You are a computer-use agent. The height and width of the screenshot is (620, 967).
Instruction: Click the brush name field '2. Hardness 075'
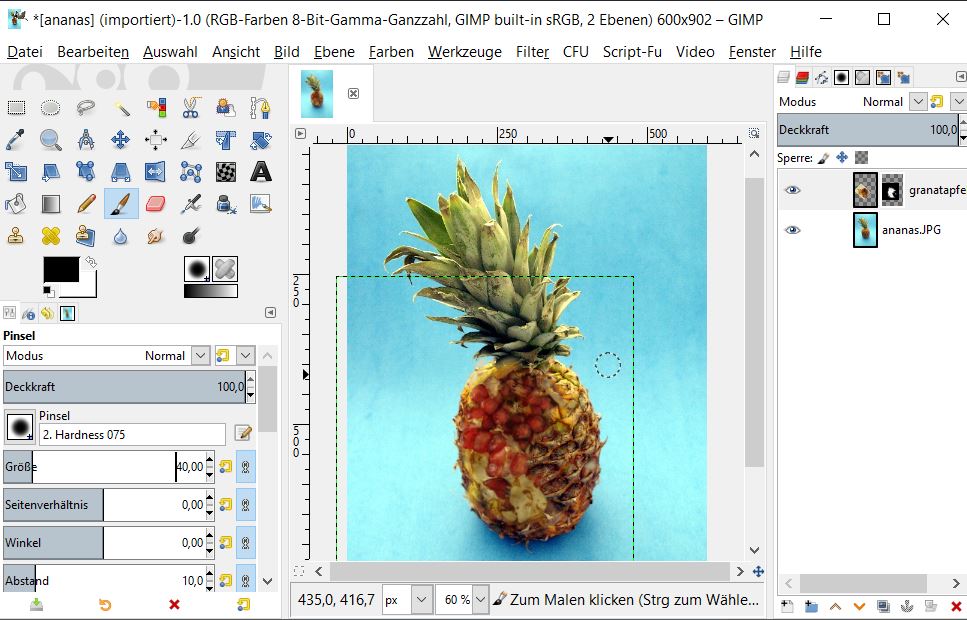point(132,434)
